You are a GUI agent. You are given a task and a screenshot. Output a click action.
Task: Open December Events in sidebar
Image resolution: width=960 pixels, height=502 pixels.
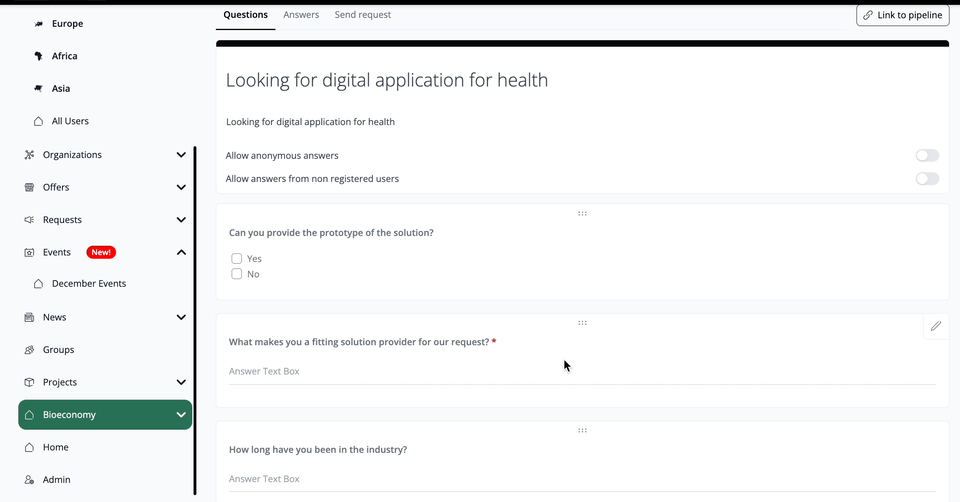click(89, 284)
